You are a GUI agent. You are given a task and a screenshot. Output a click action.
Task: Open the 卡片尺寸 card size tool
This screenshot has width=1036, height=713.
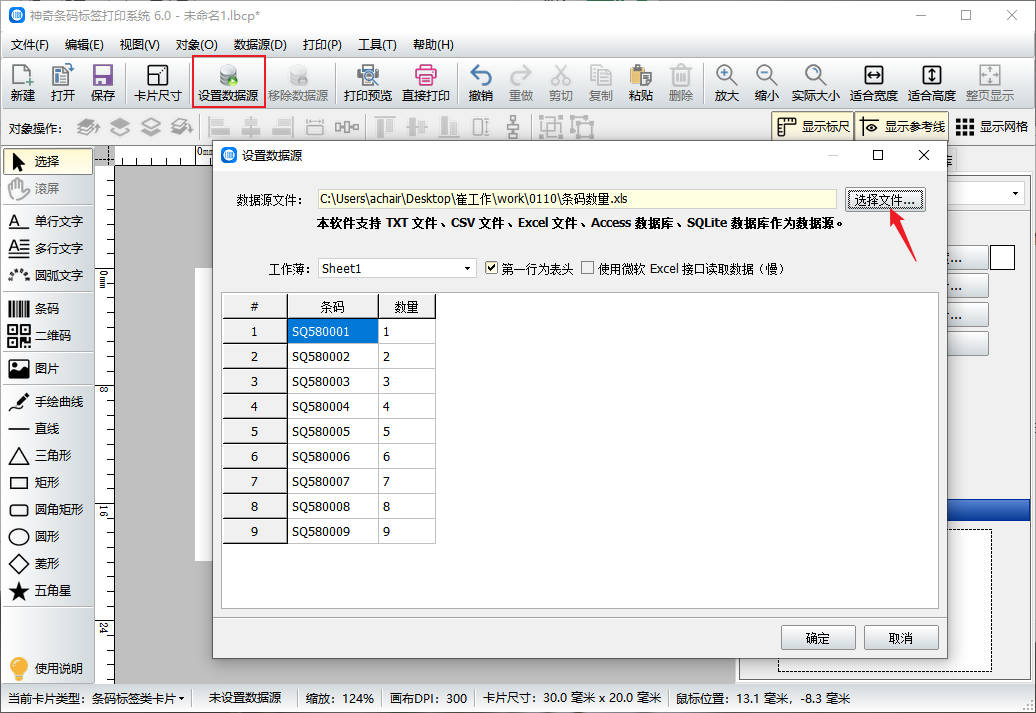[157, 83]
